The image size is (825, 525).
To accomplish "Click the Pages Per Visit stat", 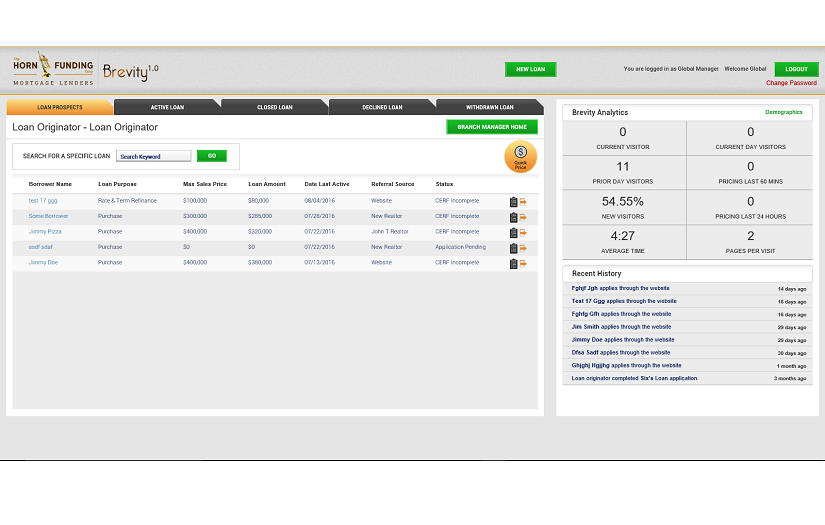I will [750, 241].
